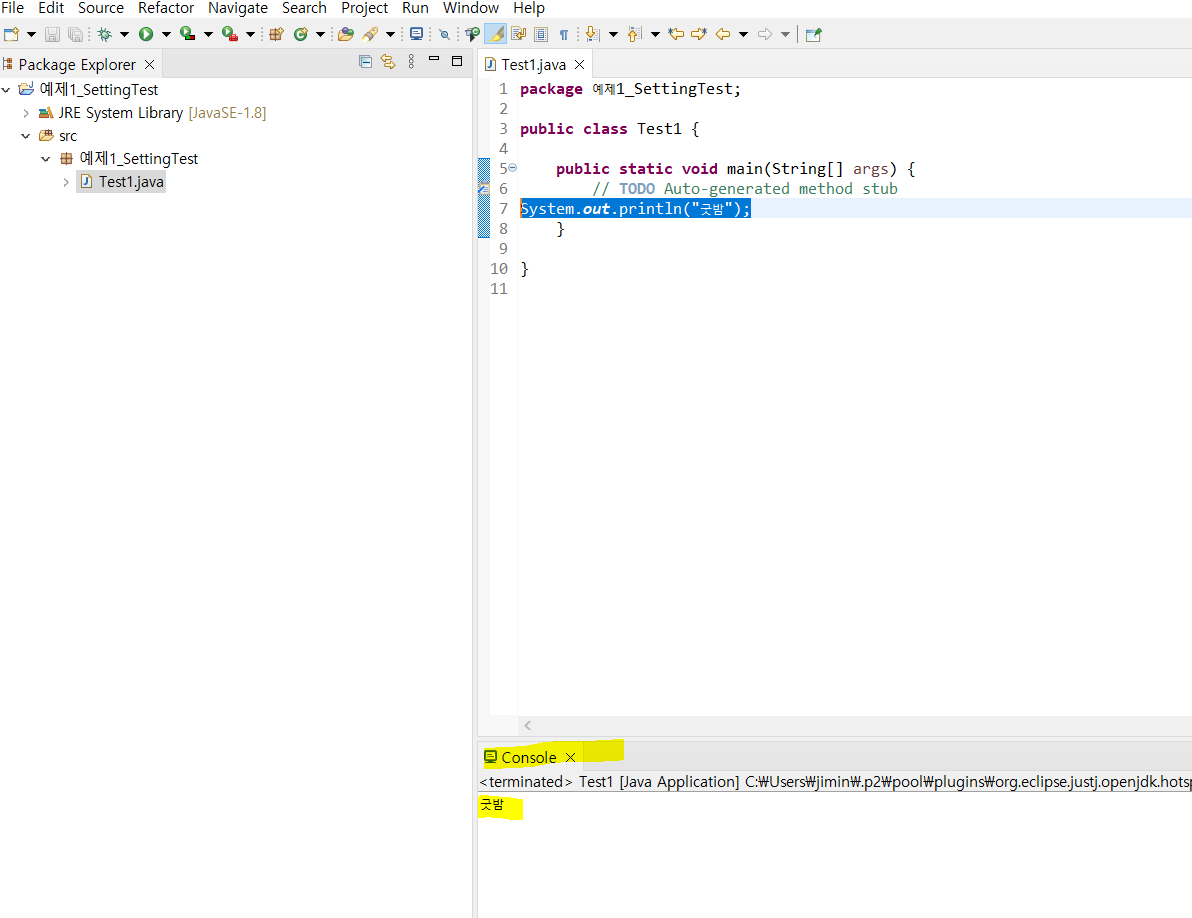Click the Next Annotation arrow icon
The height and width of the screenshot is (918, 1192).
(x=593, y=34)
